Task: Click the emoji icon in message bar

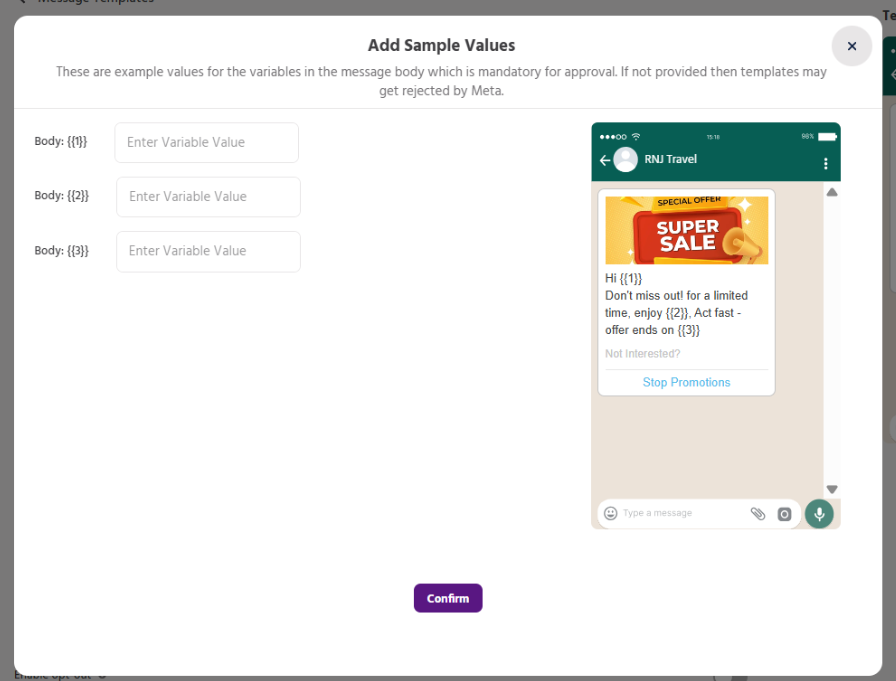Action: coord(611,513)
